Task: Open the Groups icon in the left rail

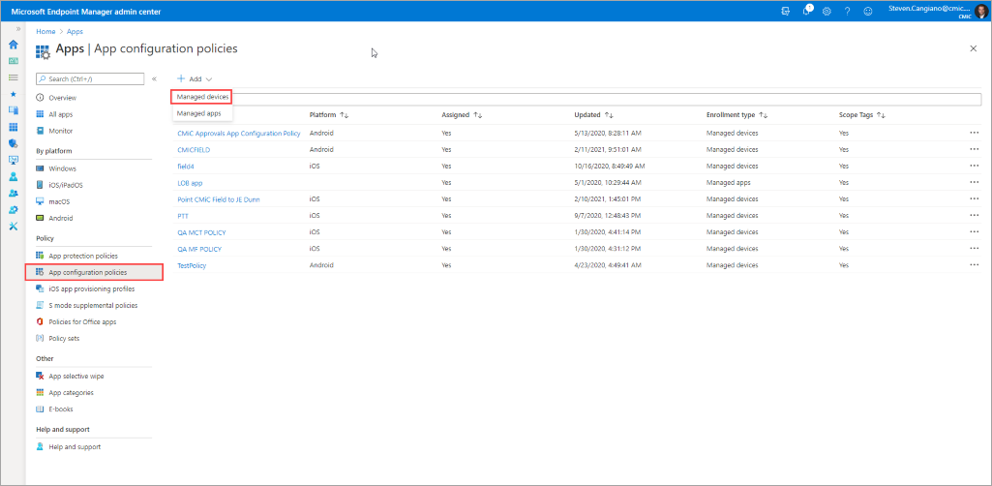Action: tap(13, 193)
